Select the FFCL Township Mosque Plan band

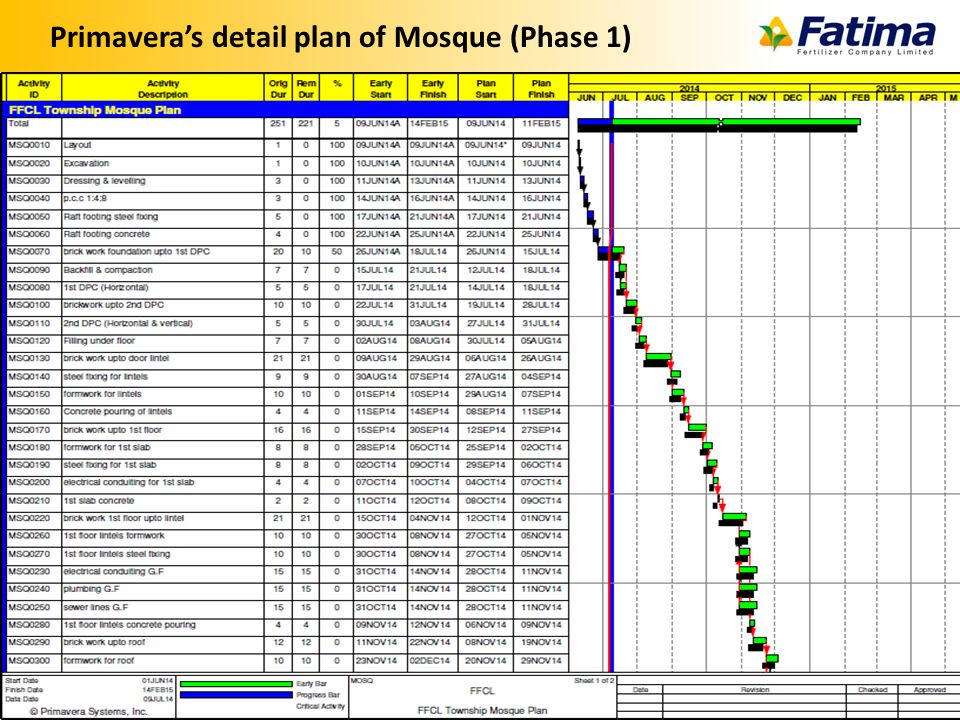[x=287, y=110]
